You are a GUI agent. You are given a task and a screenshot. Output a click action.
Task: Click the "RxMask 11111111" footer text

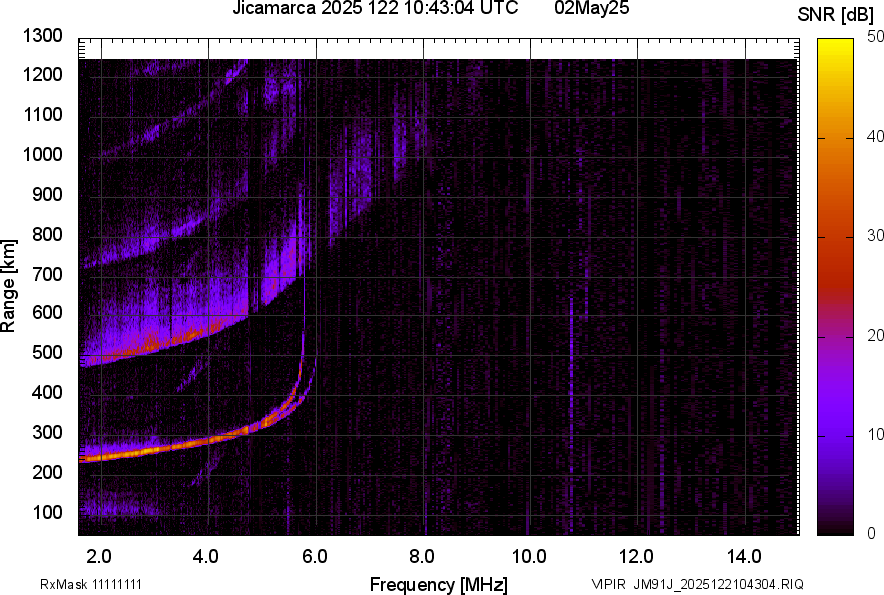click(x=91, y=584)
